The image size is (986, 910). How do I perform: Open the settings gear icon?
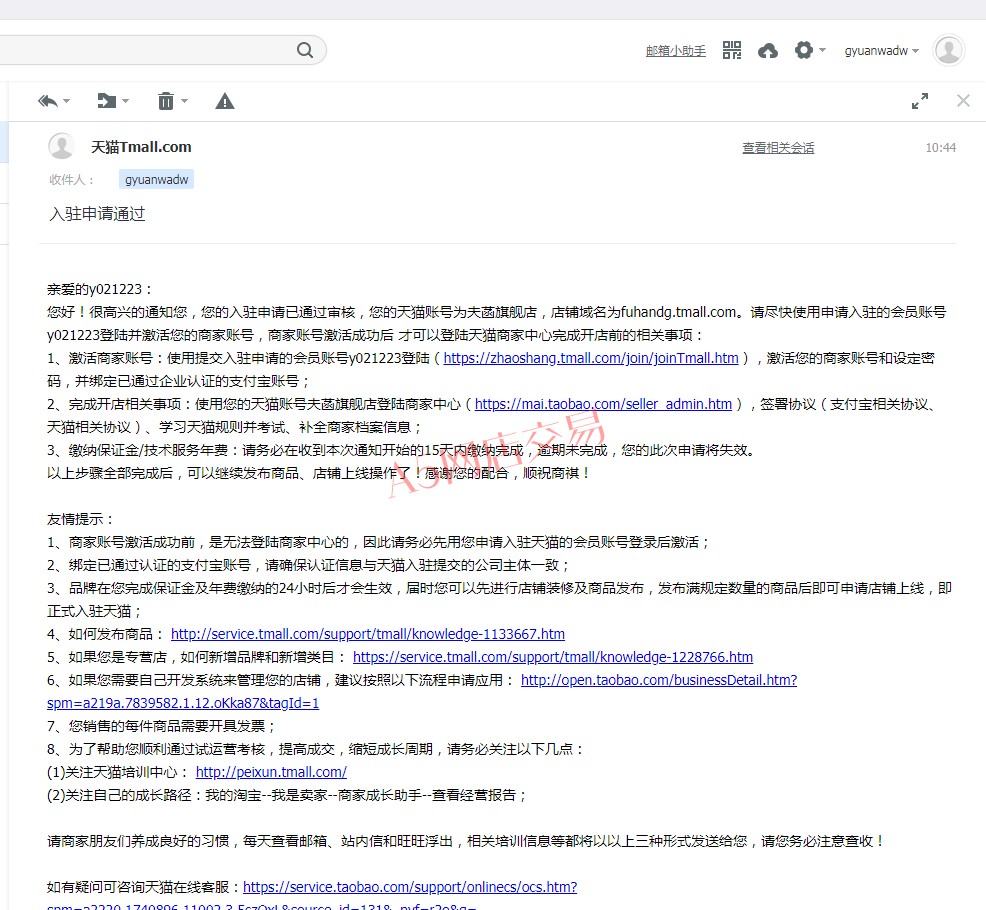(x=804, y=50)
